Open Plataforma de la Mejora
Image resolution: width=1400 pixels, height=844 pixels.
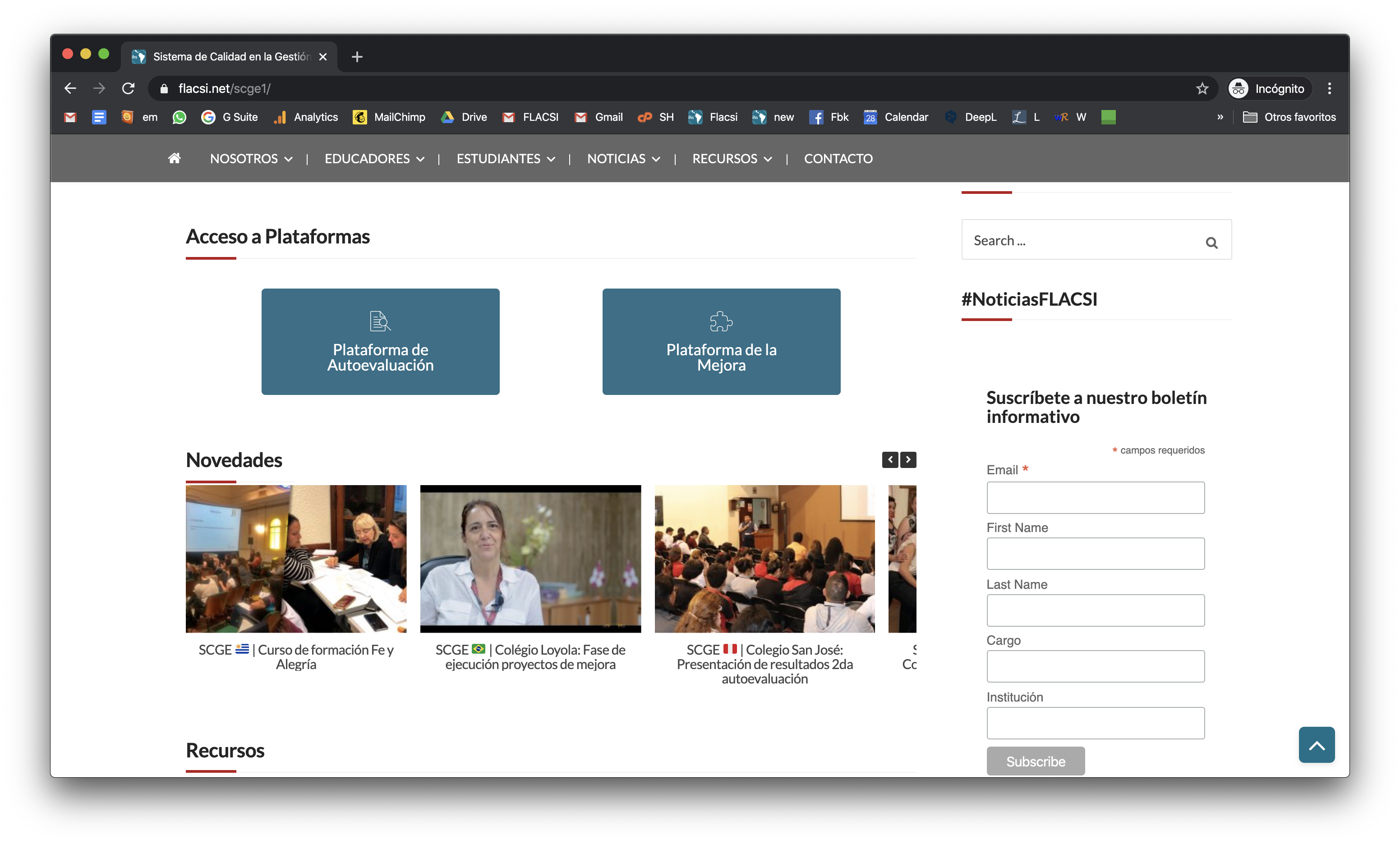pos(721,341)
